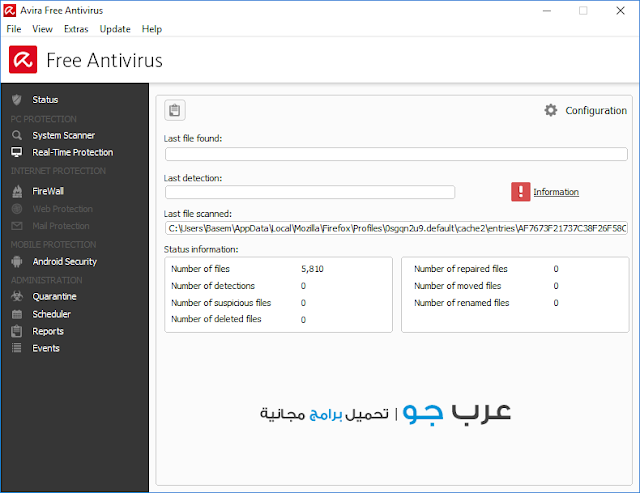
Task: Click the Last file scanned path field
Action: point(396,228)
